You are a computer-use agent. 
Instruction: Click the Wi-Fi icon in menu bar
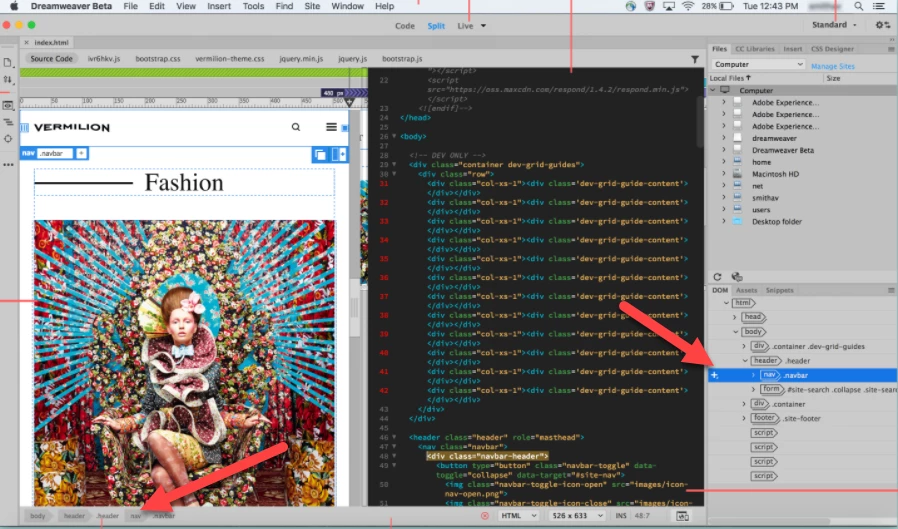(x=688, y=6)
